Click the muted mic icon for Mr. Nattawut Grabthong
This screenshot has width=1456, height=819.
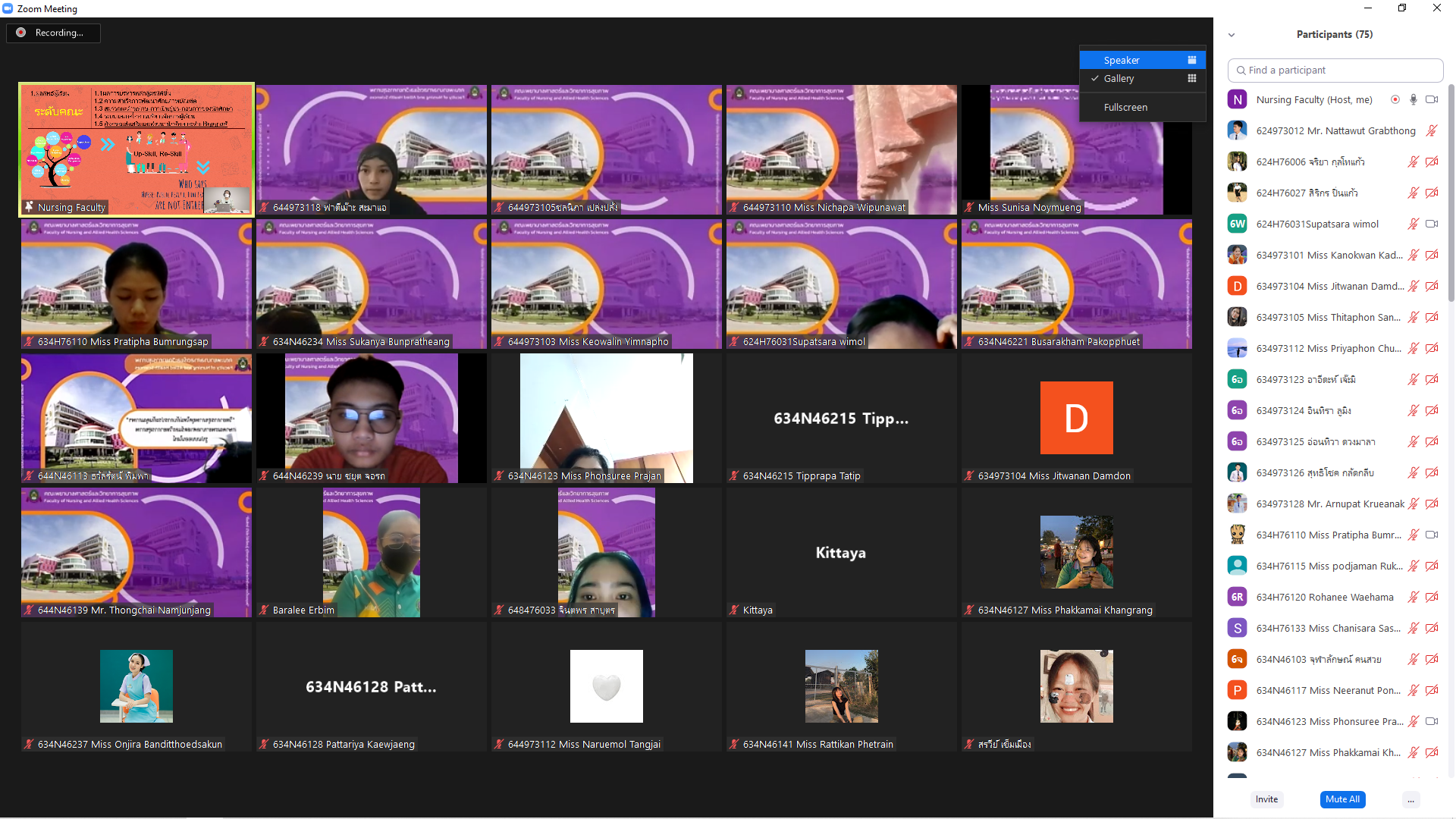[x=1431, y=130]
